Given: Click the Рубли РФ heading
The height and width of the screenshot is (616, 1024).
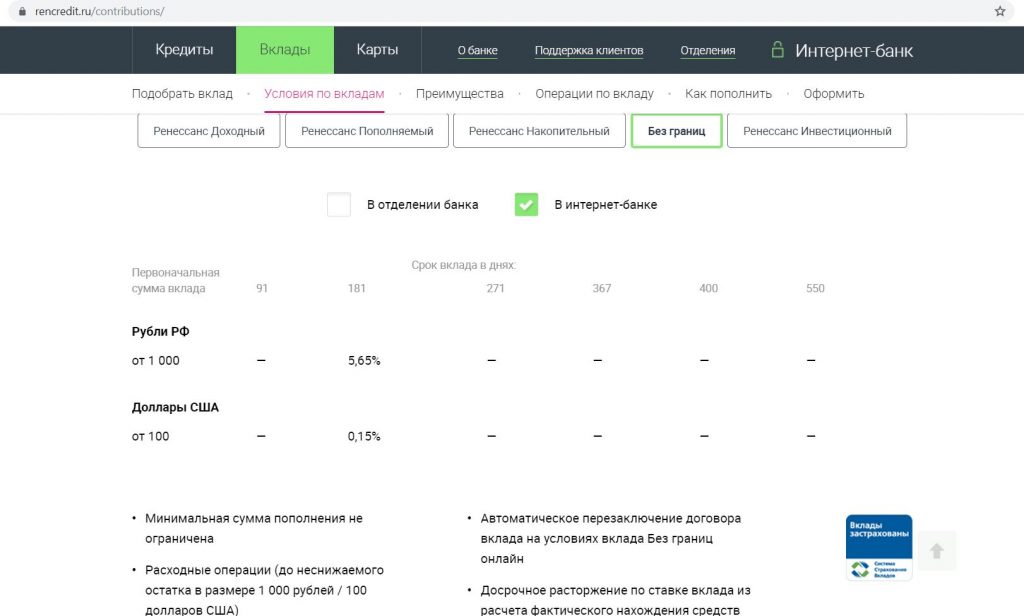Looking at the screenshot, I should click(161, 331).
